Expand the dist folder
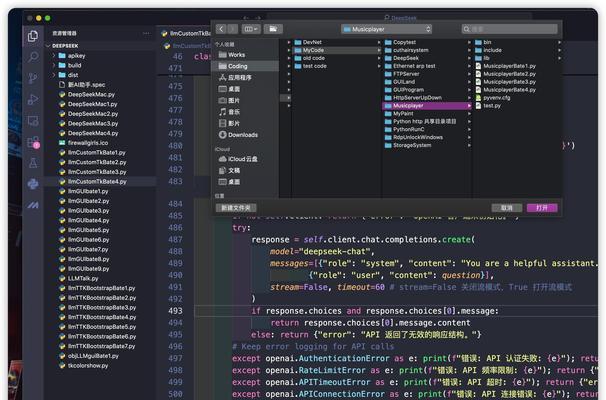The image size is (606, 400). coord(54,75)
